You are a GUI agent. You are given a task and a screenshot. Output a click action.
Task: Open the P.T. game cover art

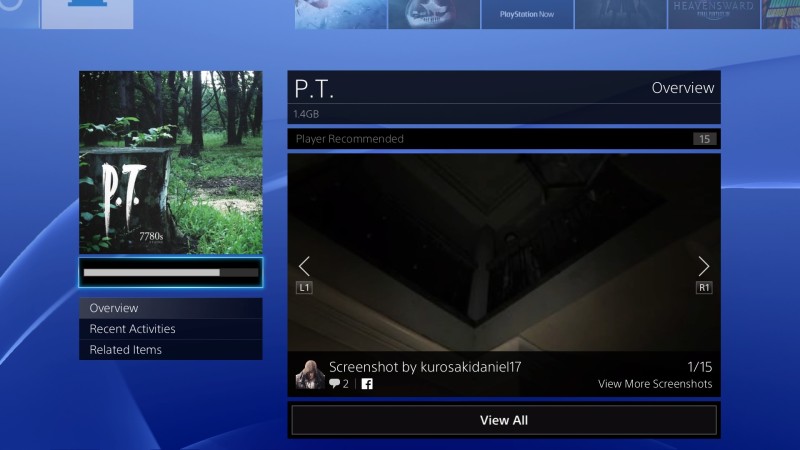(x=171, y=162)
